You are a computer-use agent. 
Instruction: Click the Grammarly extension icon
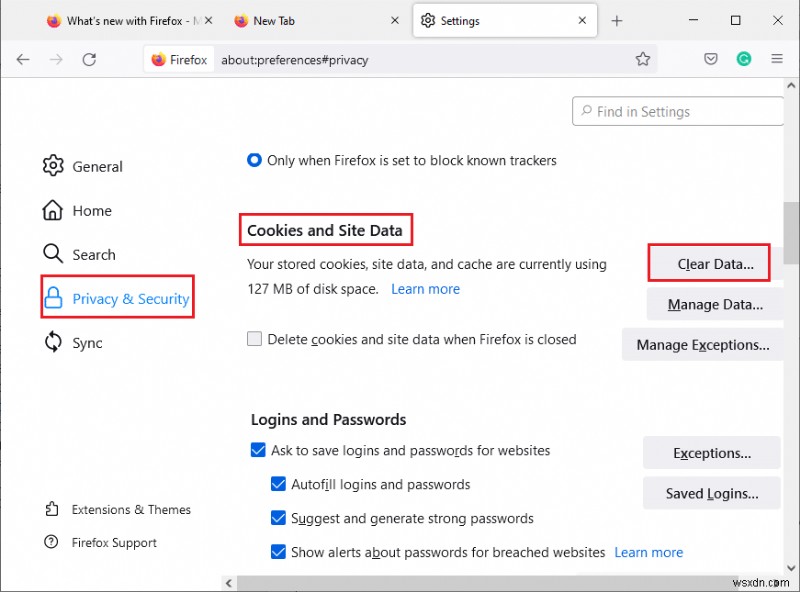pyautogui.click(x=744, y=59)
